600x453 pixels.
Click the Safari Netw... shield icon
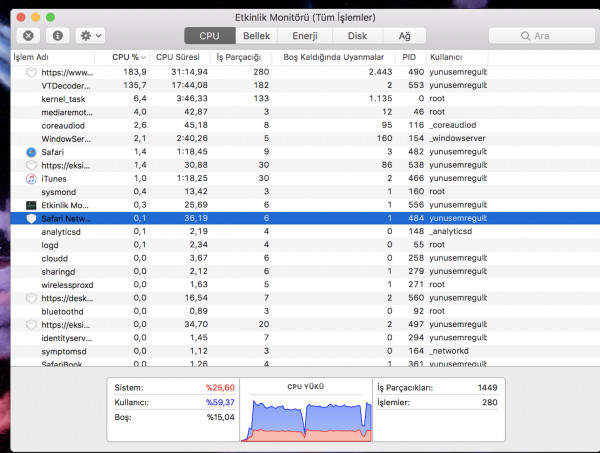(x=31, y=218)
